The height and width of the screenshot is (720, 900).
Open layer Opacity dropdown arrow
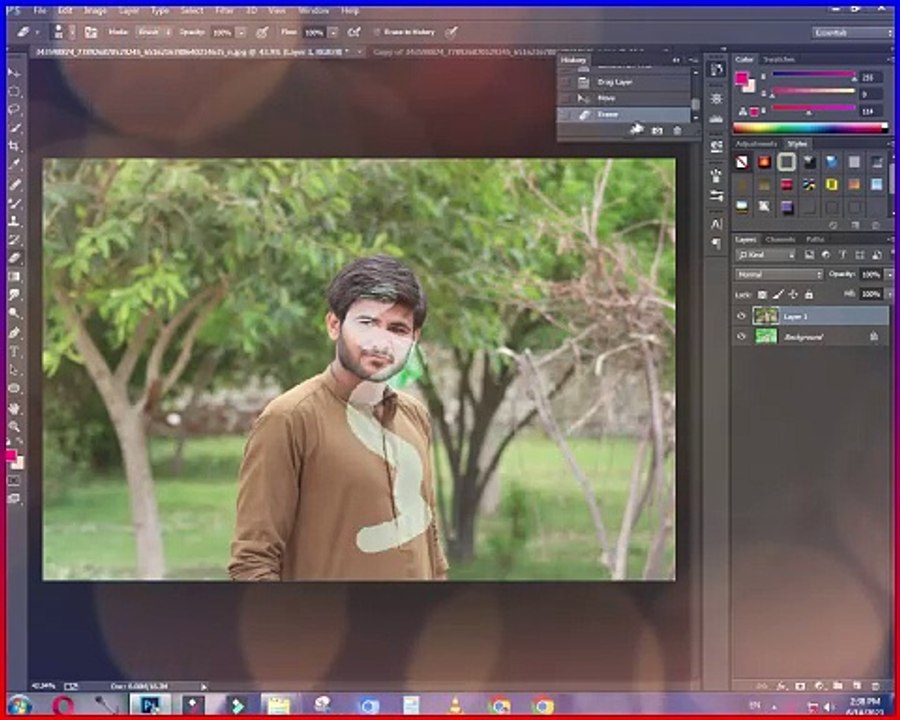889,274
